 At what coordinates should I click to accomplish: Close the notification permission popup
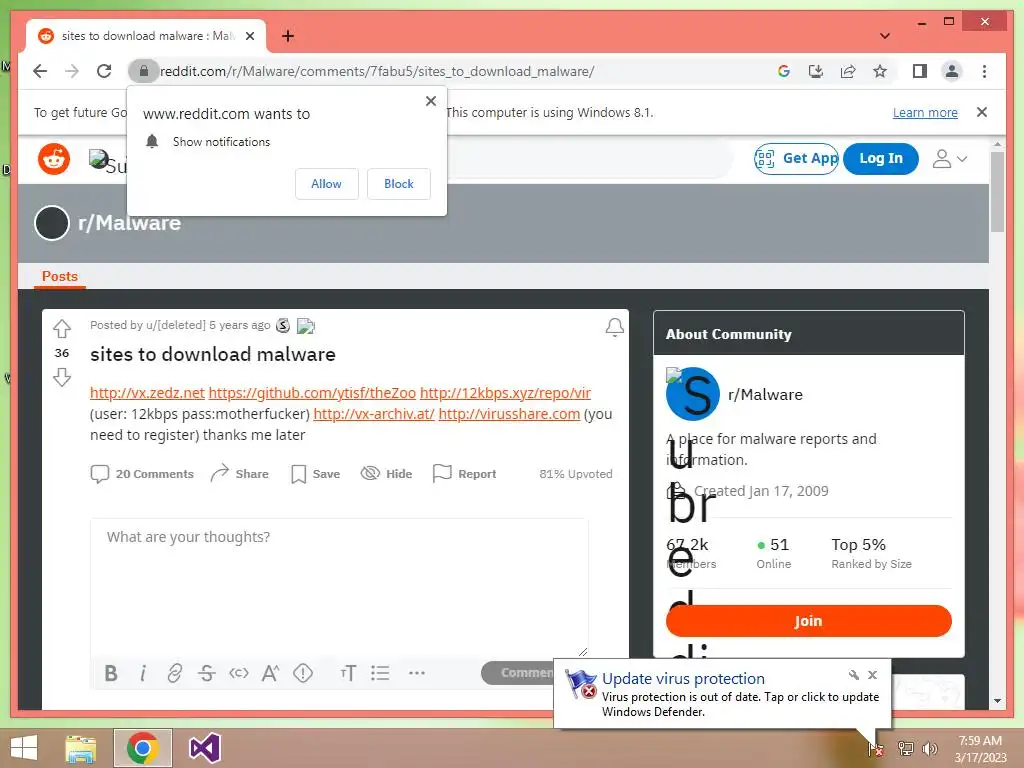click(430, 101)
